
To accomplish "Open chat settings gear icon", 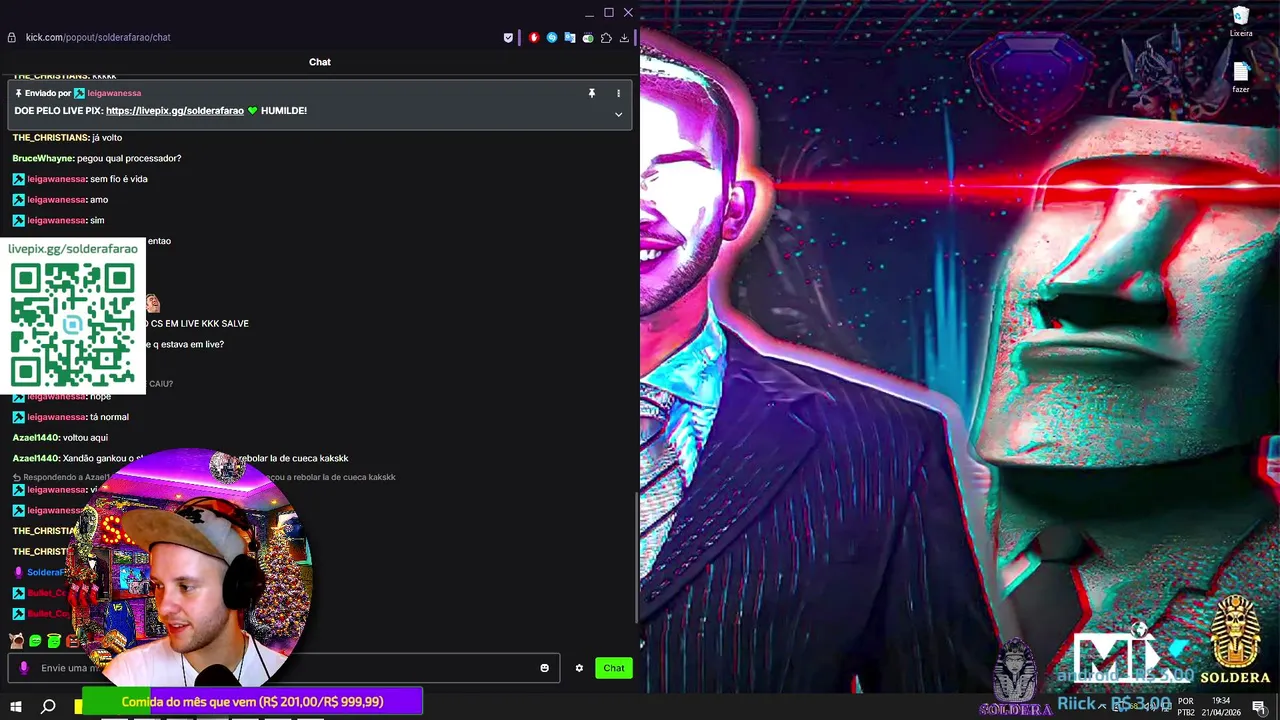I will pos(579,668).
